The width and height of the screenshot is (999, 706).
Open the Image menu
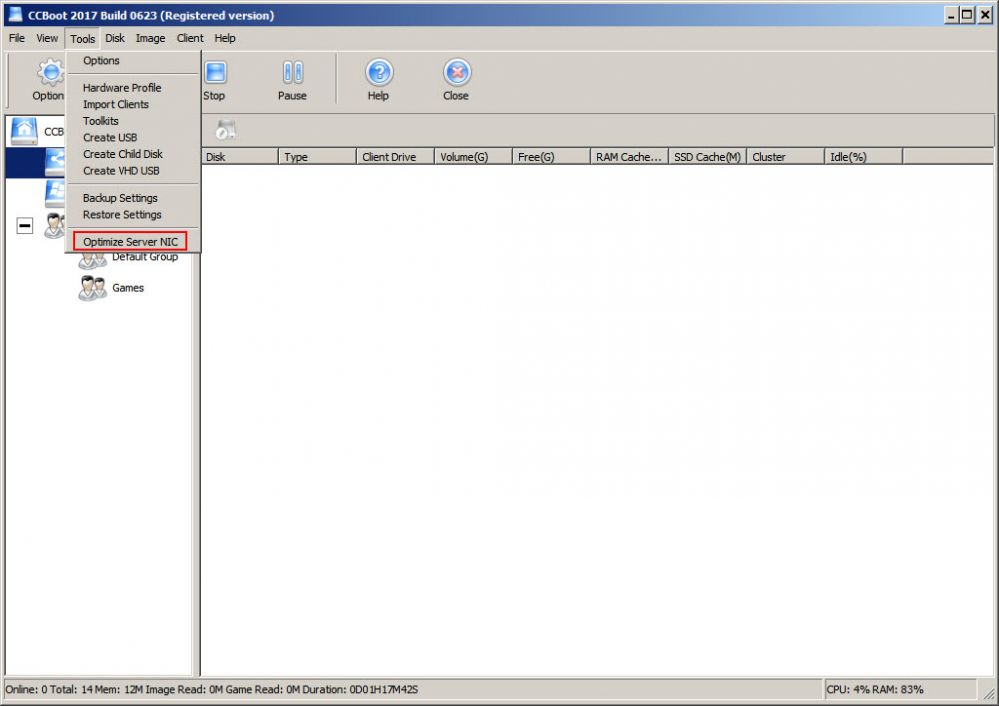(x=150, y=38)
